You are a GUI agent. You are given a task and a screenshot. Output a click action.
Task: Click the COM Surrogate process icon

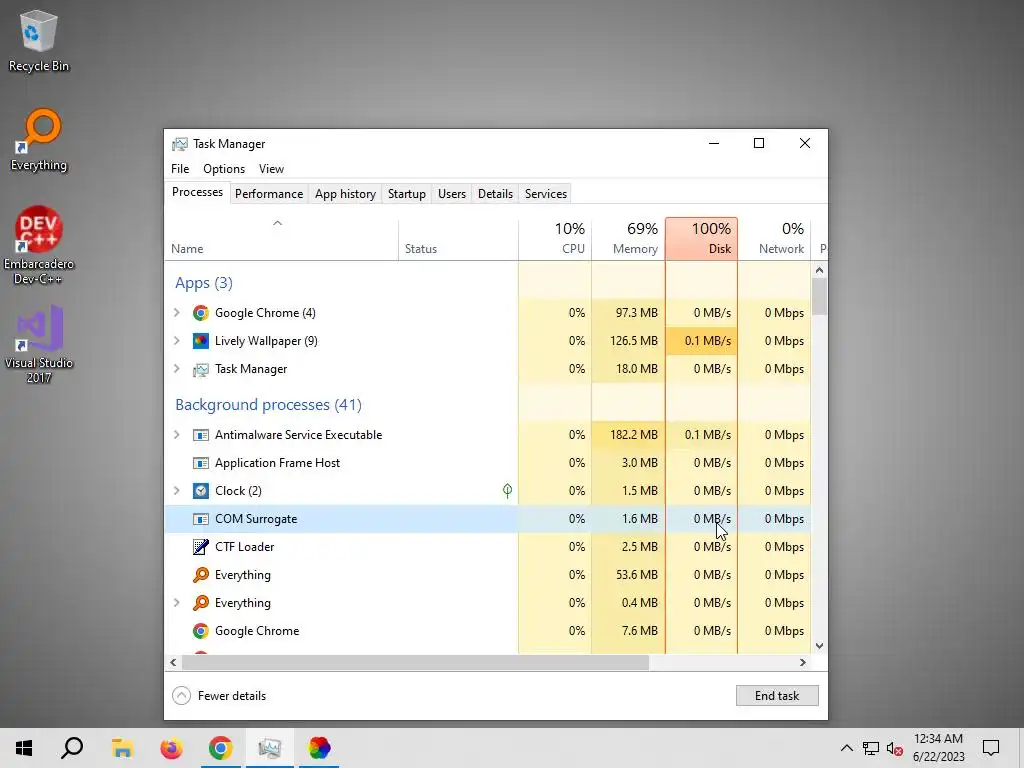click(x=200, y=519)
